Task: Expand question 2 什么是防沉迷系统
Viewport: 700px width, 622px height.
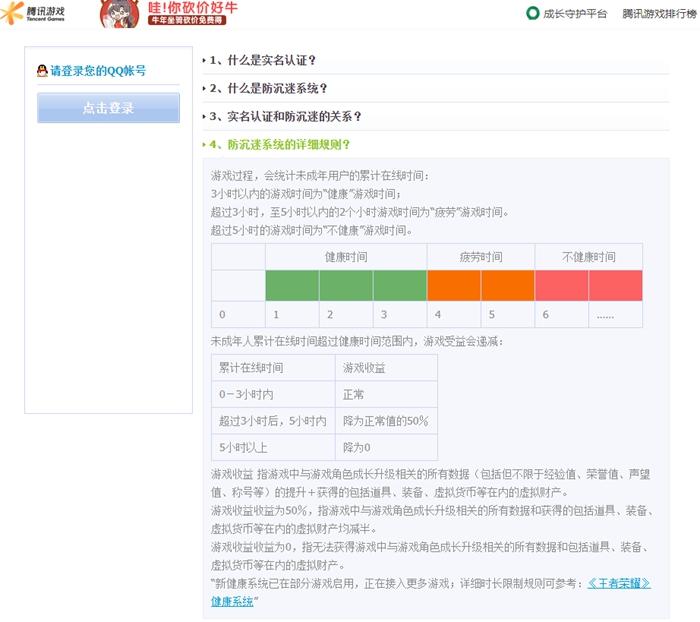Action: point(268,89)
